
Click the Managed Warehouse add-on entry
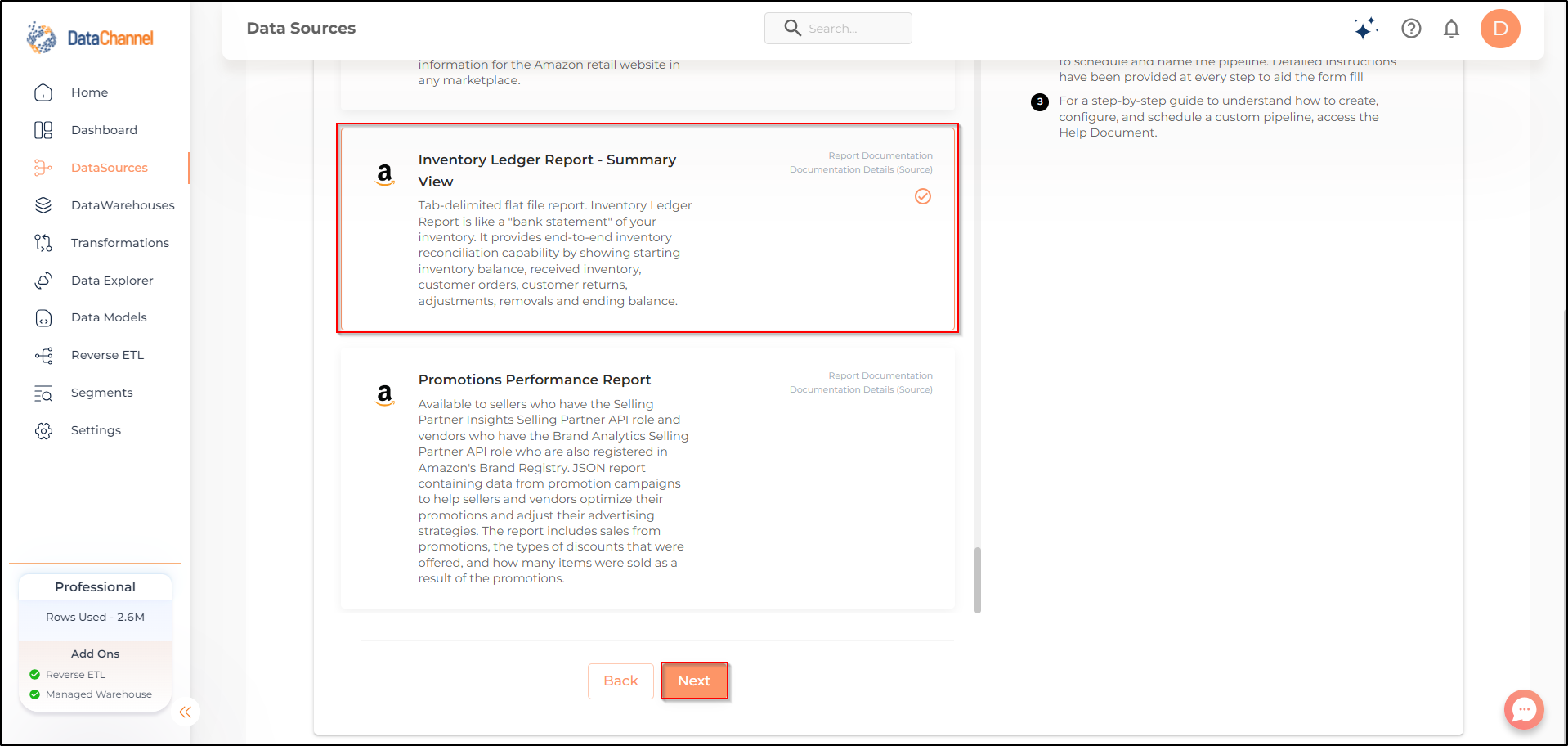point(91,694)
